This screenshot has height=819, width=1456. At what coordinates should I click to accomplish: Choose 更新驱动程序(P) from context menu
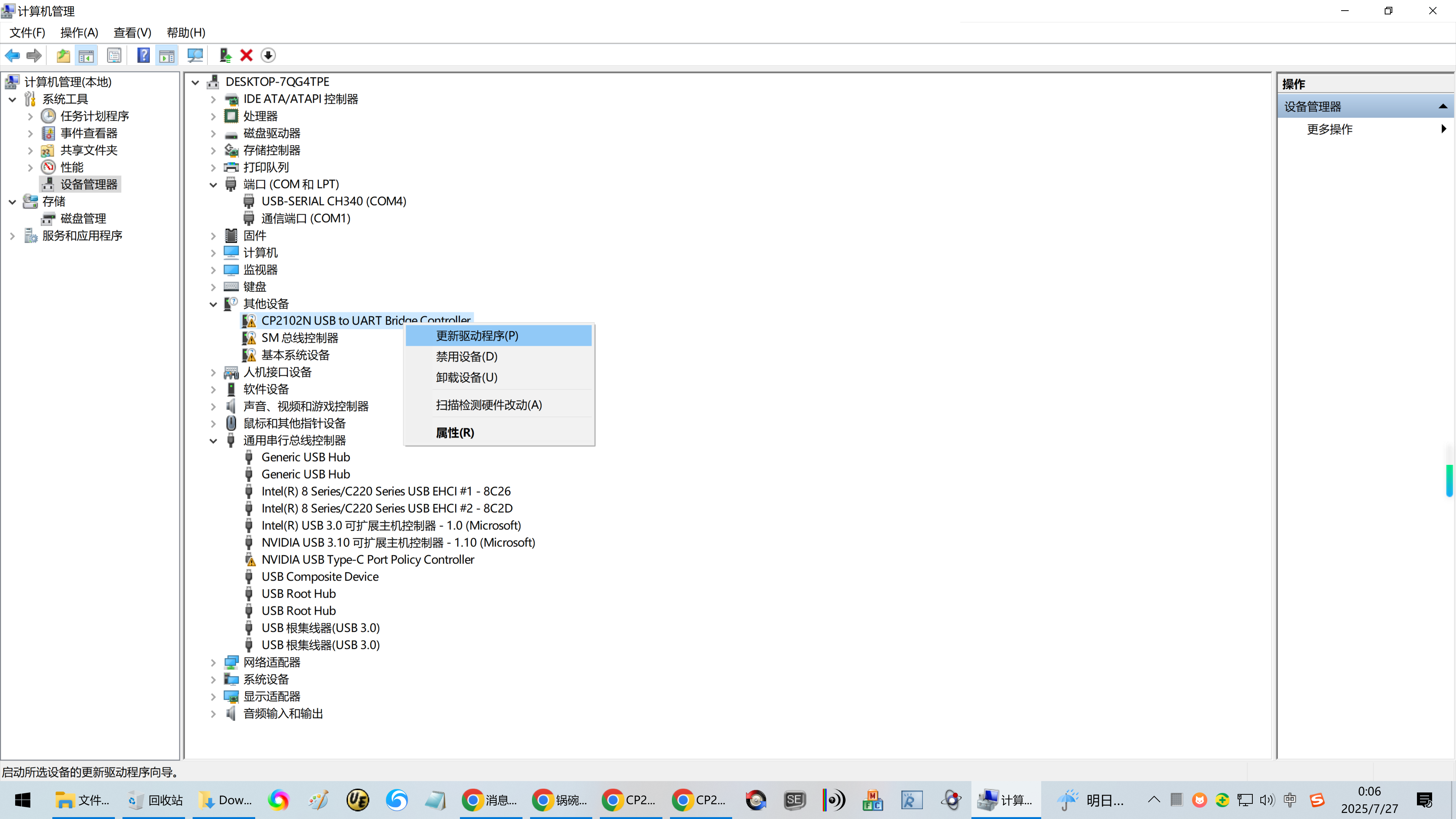499,336
